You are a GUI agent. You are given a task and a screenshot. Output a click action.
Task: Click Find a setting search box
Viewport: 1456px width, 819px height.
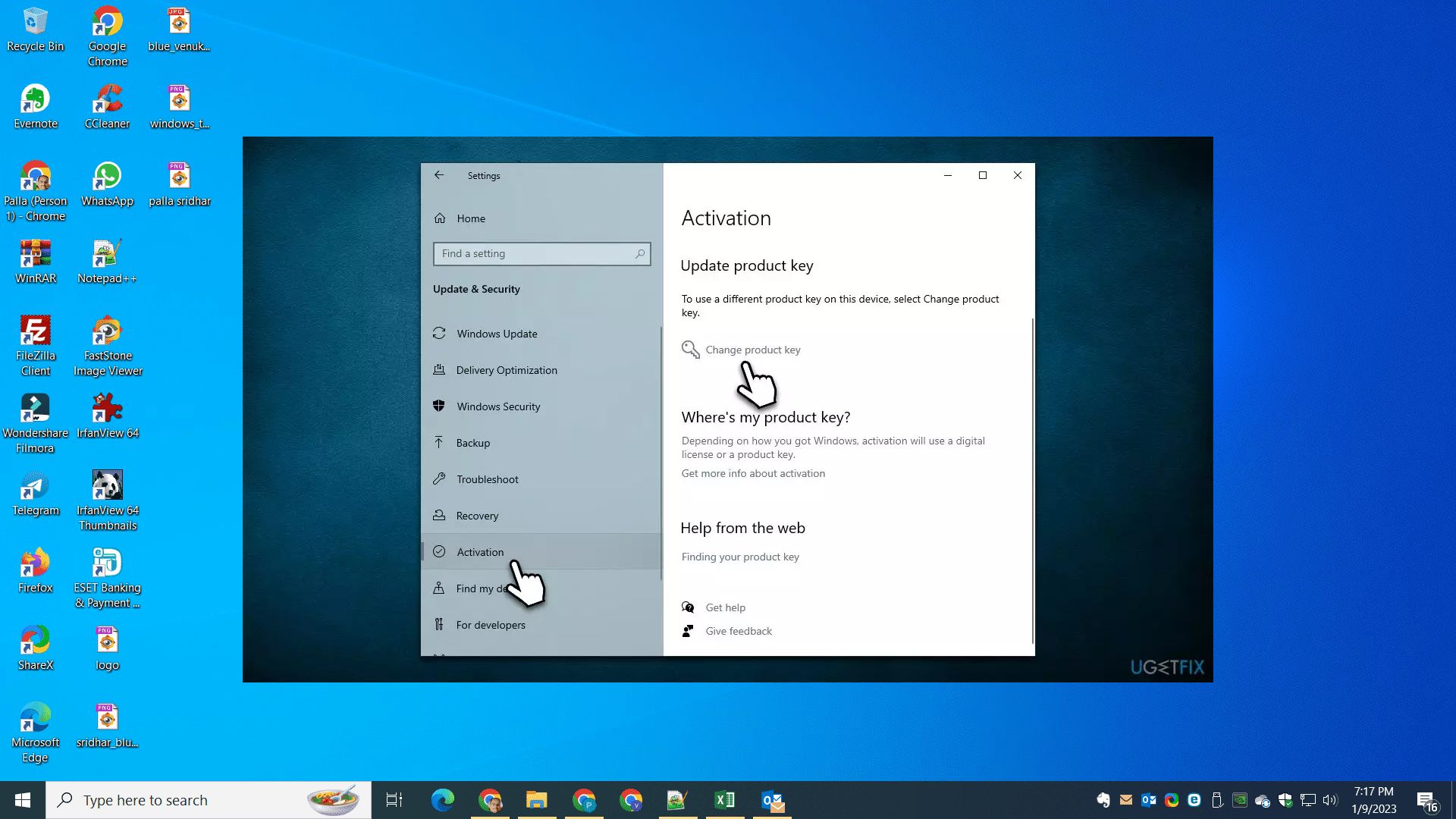coord(541,254)
